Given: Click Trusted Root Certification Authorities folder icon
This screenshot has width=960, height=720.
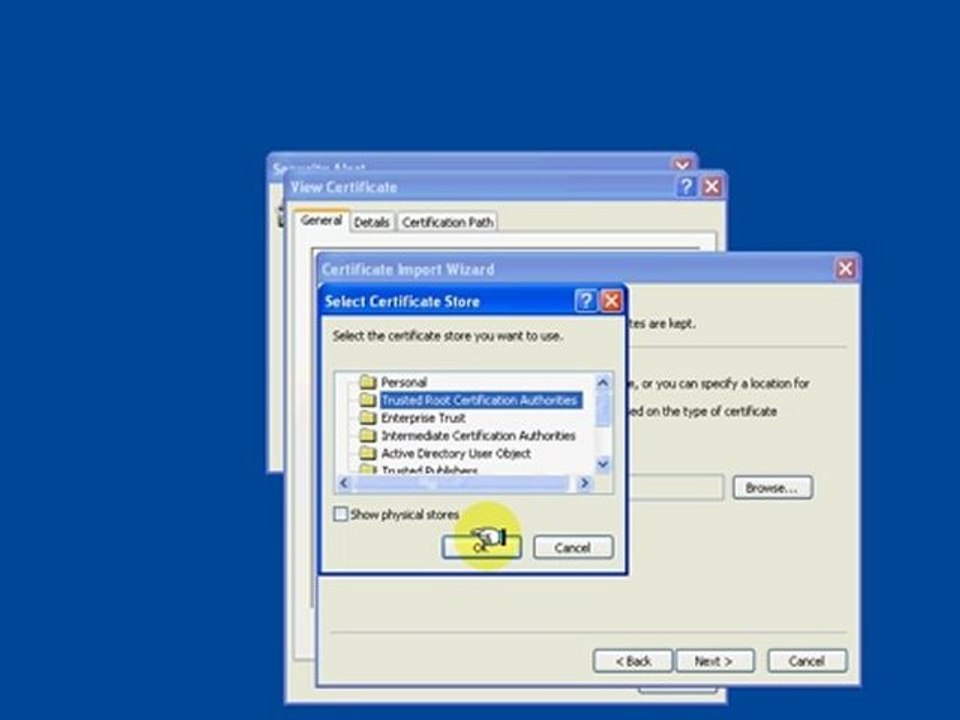Looking at the screenshot, I should (367, 400).
